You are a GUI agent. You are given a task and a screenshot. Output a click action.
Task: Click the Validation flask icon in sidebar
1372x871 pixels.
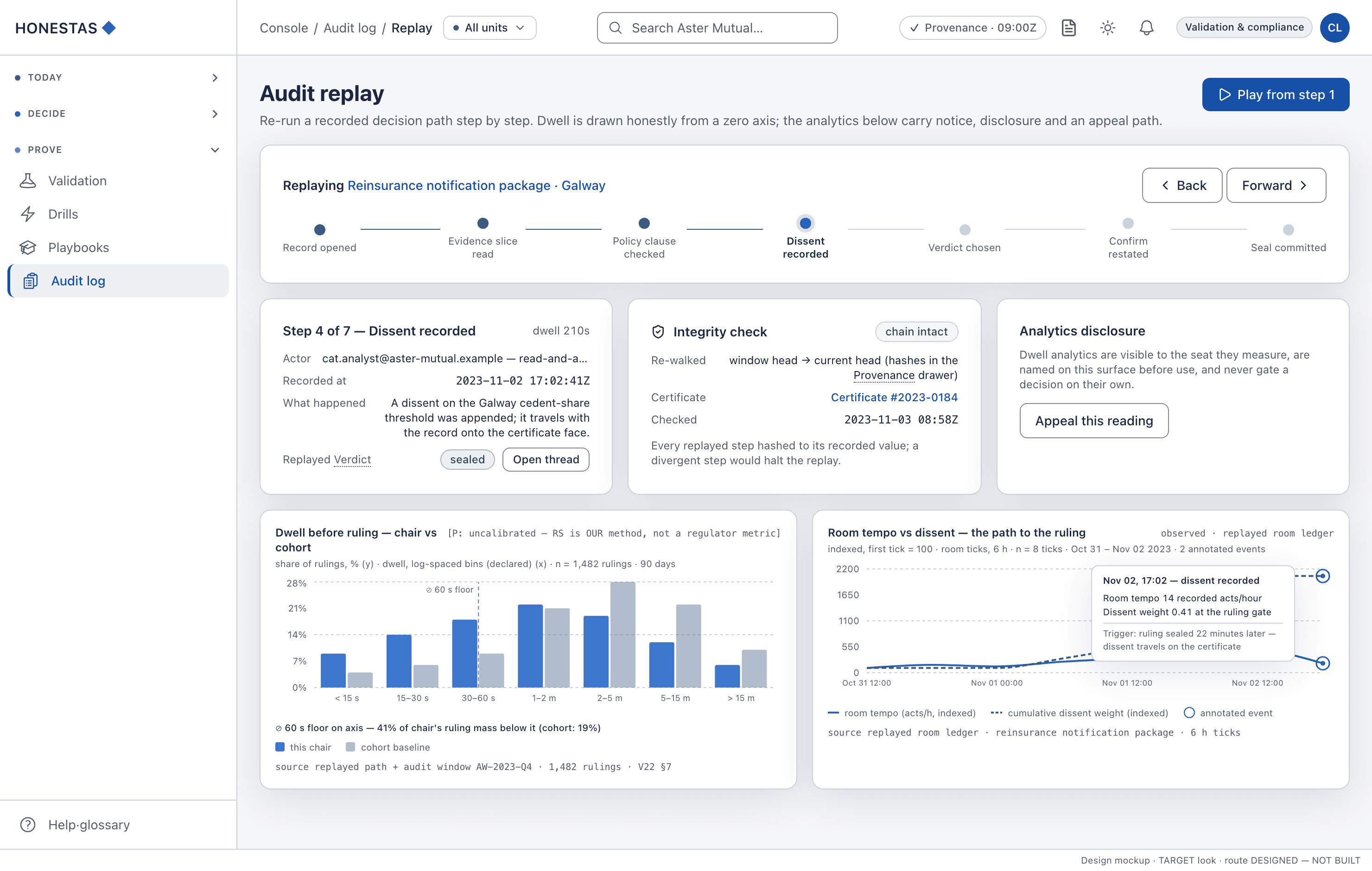click(28, 181)
